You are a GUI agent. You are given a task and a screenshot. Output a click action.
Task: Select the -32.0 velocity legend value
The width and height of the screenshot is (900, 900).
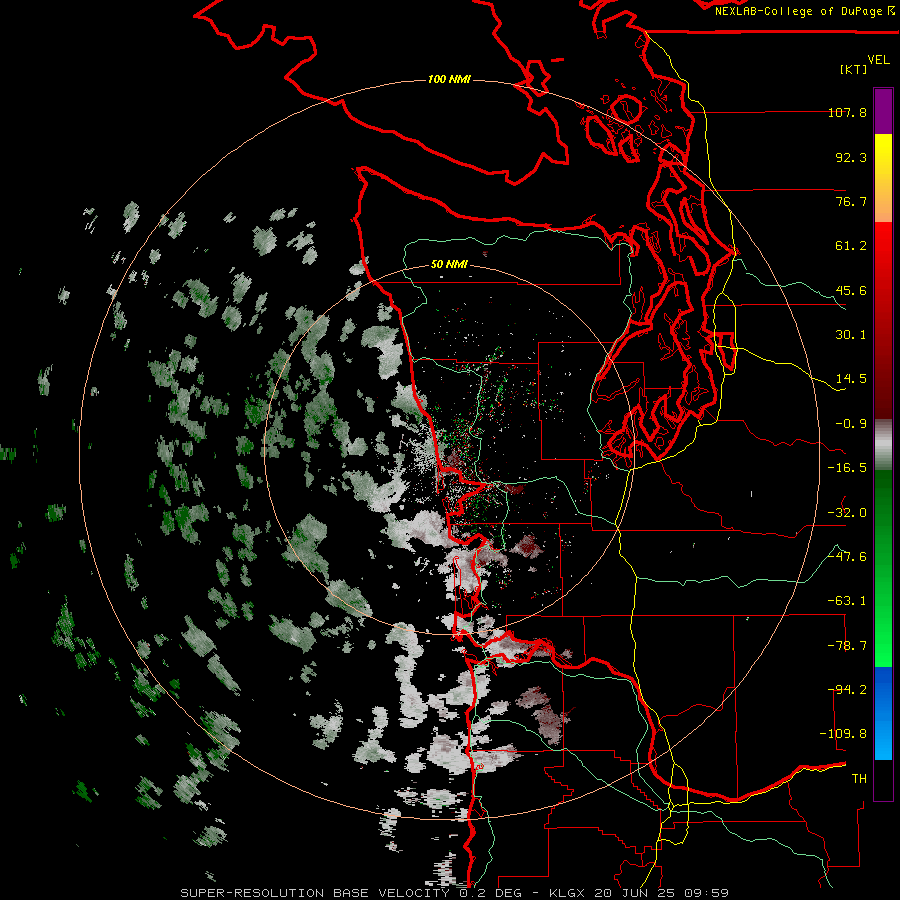[x=847, y=513]
